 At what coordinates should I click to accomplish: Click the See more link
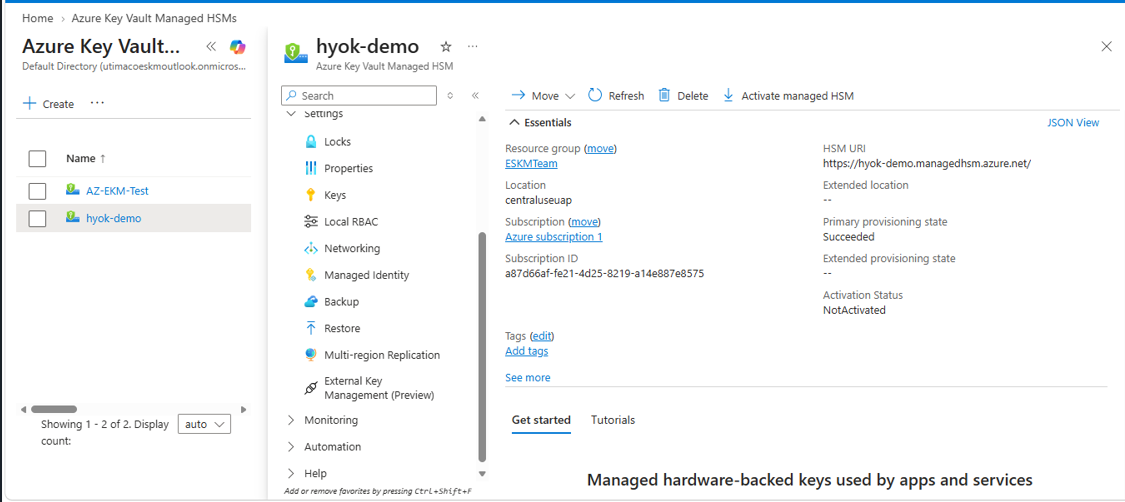pos(528,377)
